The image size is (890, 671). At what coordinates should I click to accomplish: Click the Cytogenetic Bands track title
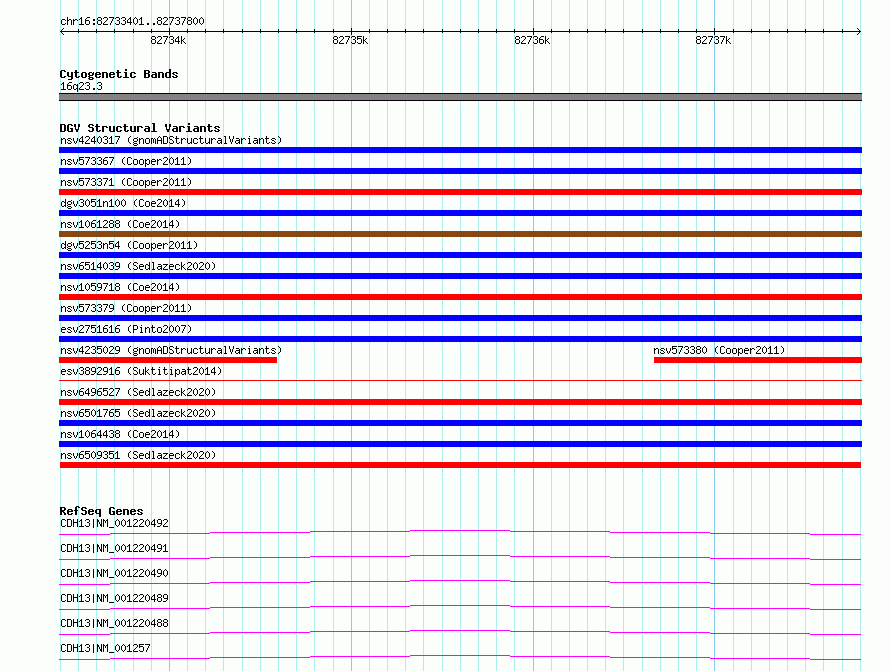[119, 74]
